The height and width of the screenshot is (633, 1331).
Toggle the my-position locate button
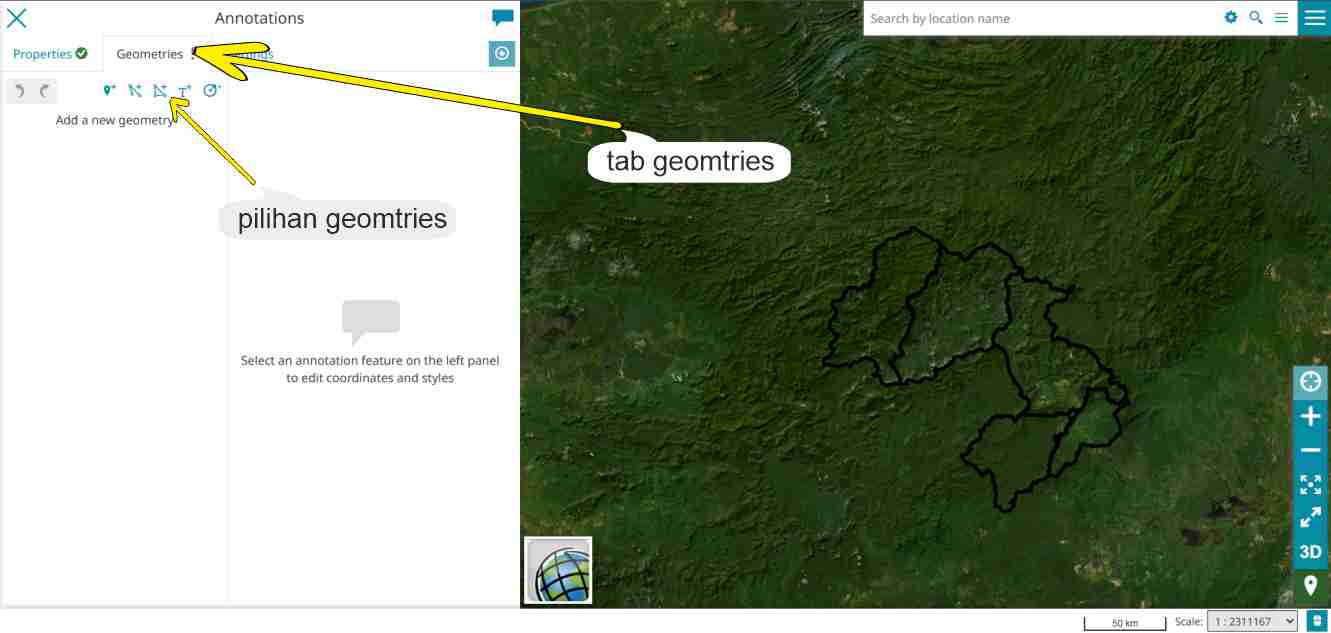click(x=1310, y=382)
